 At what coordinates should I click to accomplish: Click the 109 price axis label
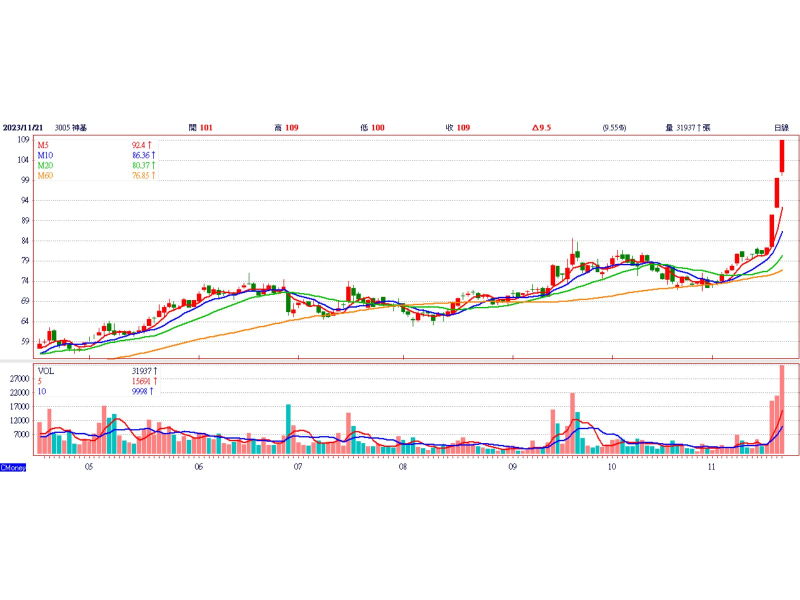pos(23,139)
